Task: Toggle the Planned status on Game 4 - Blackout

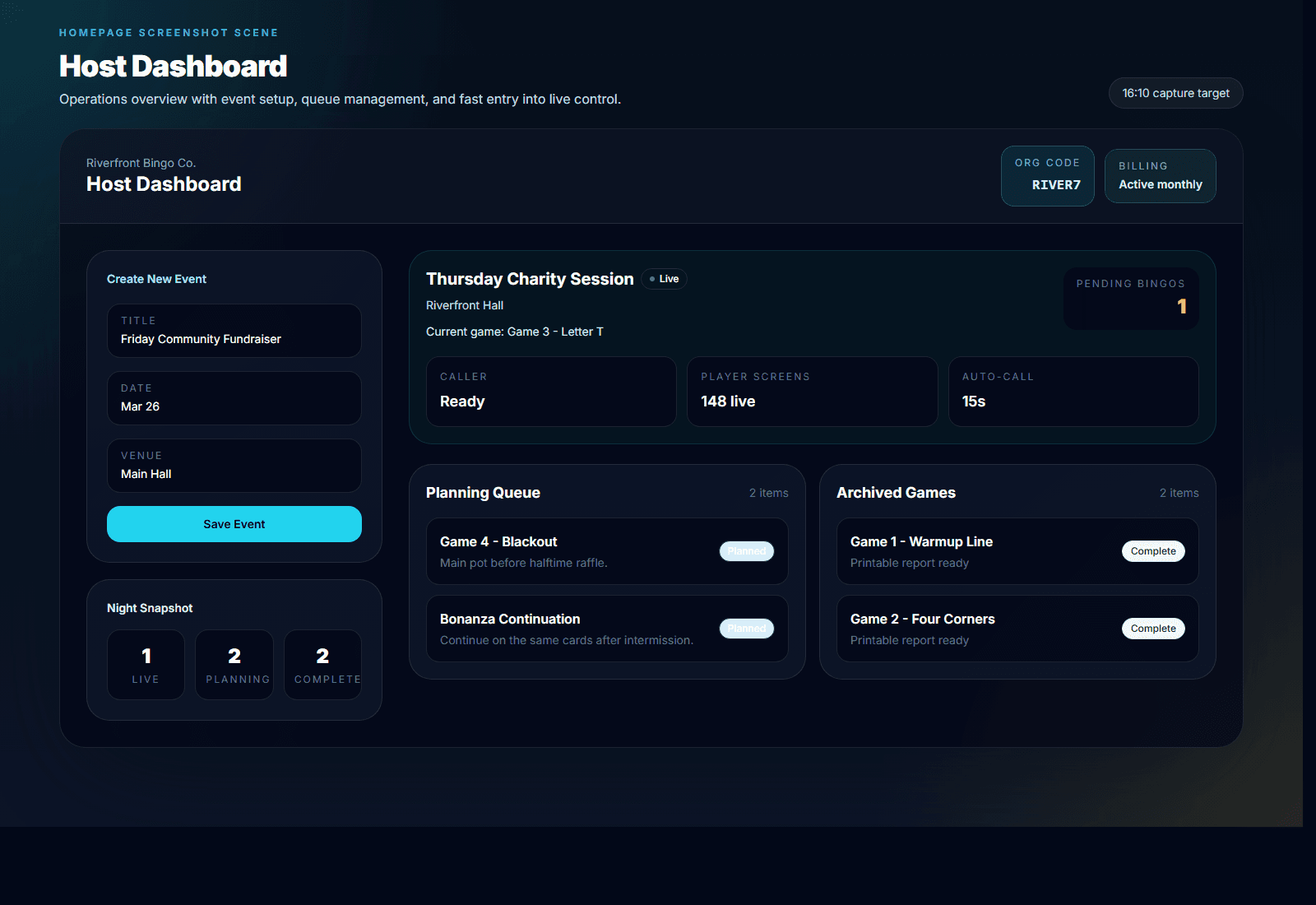Action: point(746,551)
